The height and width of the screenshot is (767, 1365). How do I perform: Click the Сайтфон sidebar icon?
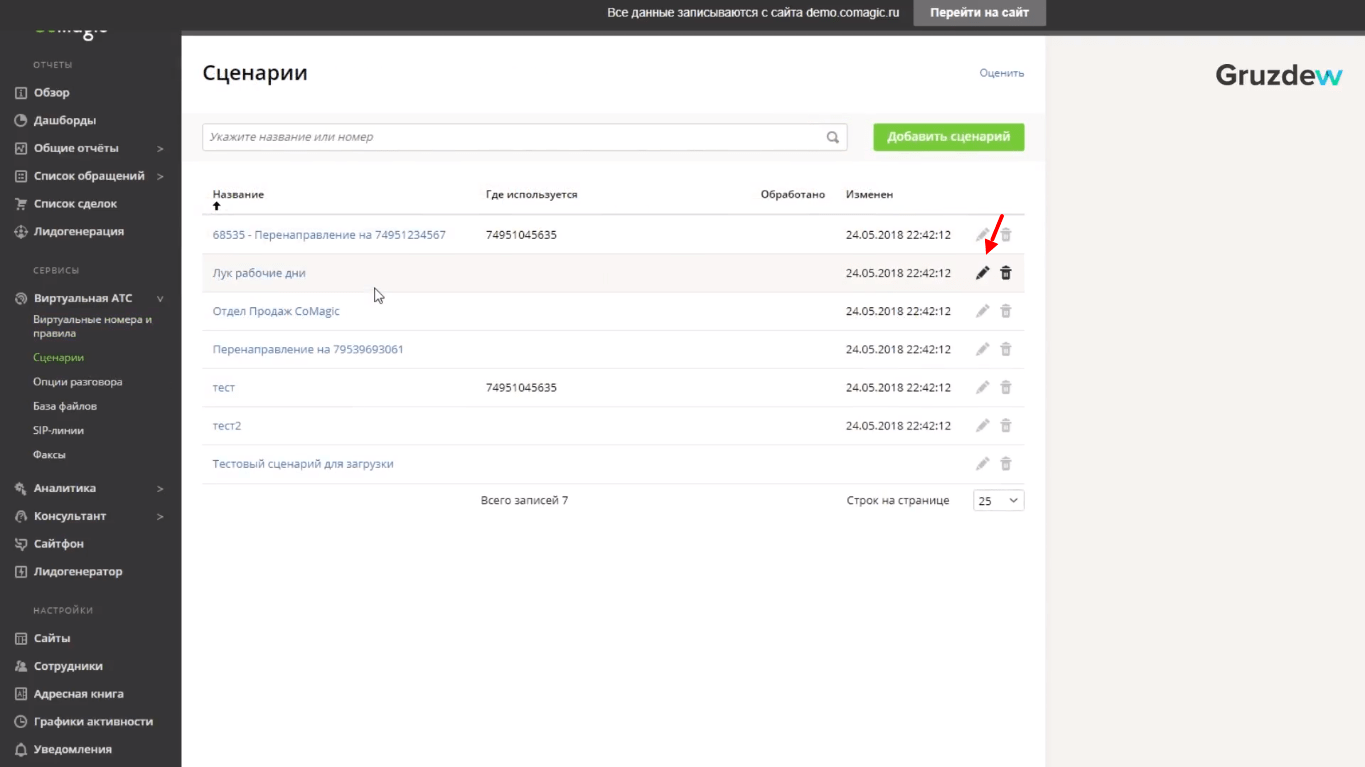(21, 544)
